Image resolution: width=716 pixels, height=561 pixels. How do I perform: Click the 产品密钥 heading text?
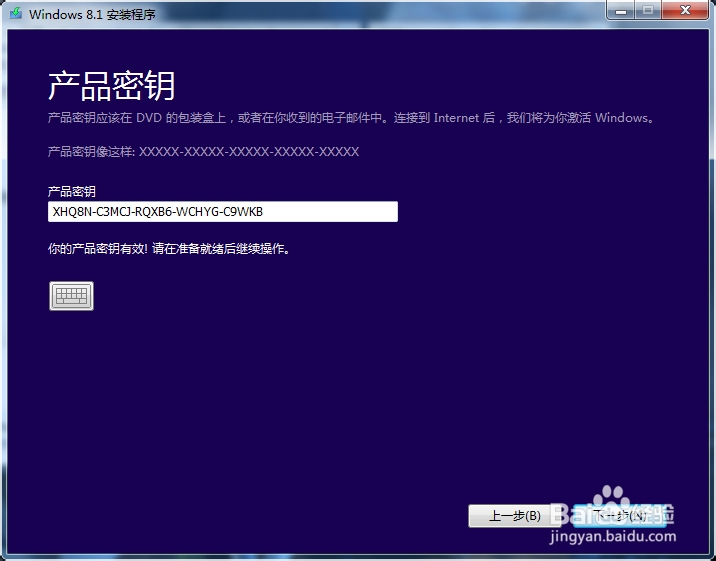click(x=111, y=86)
